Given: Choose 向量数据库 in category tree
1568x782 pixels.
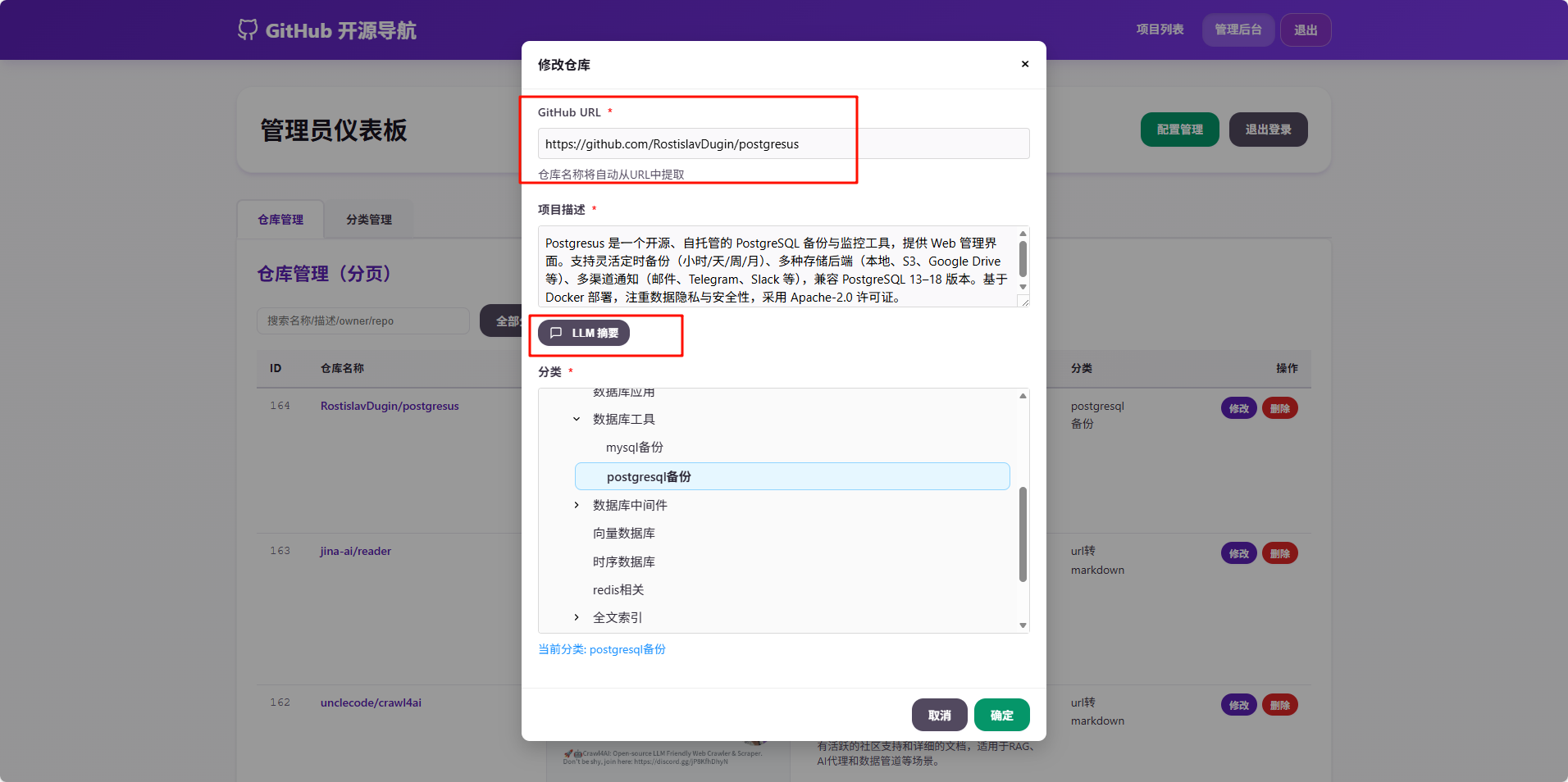Looking at the screenshot, I should (623, 534).
